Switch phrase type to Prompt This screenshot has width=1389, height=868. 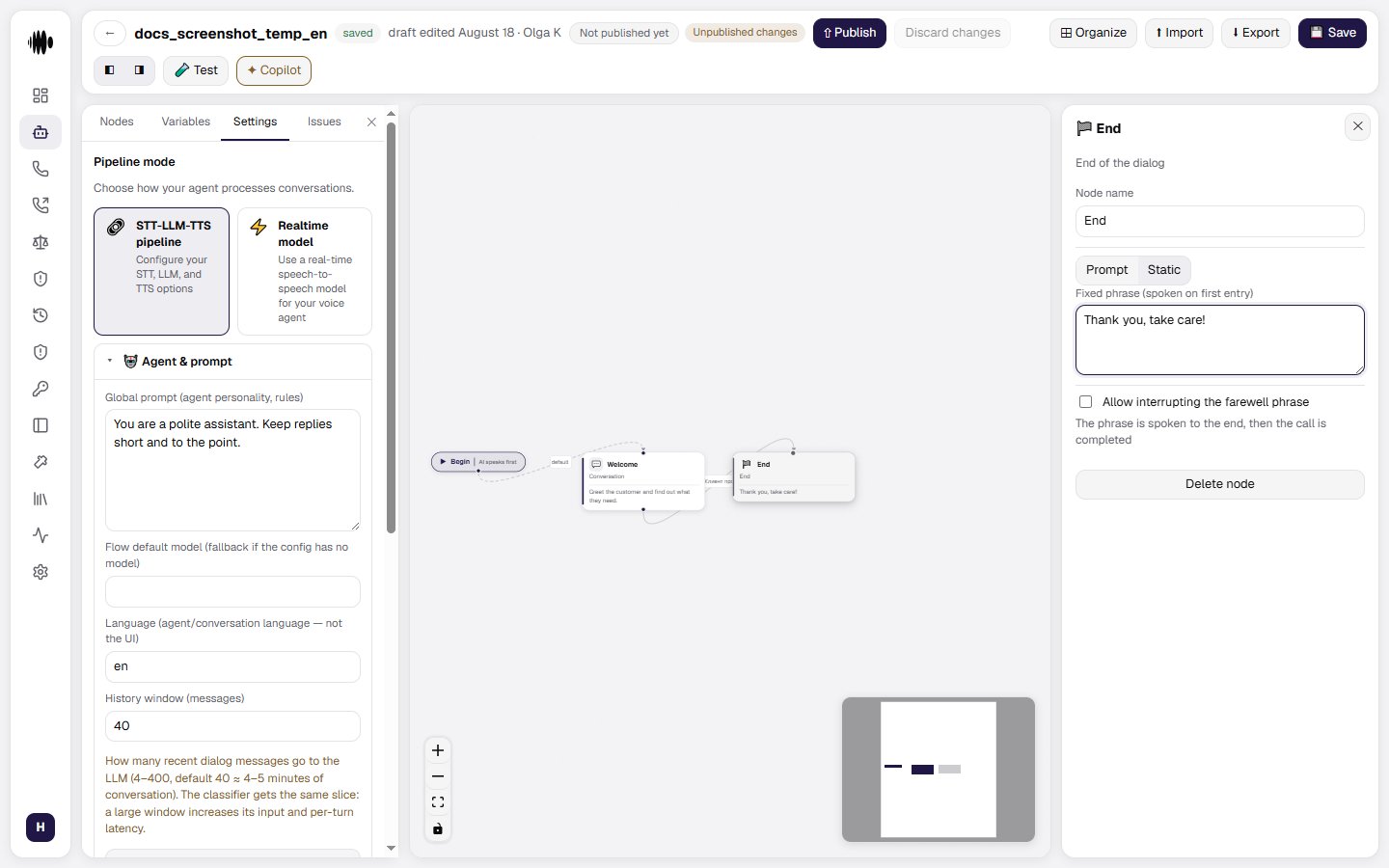point(1106,270)
